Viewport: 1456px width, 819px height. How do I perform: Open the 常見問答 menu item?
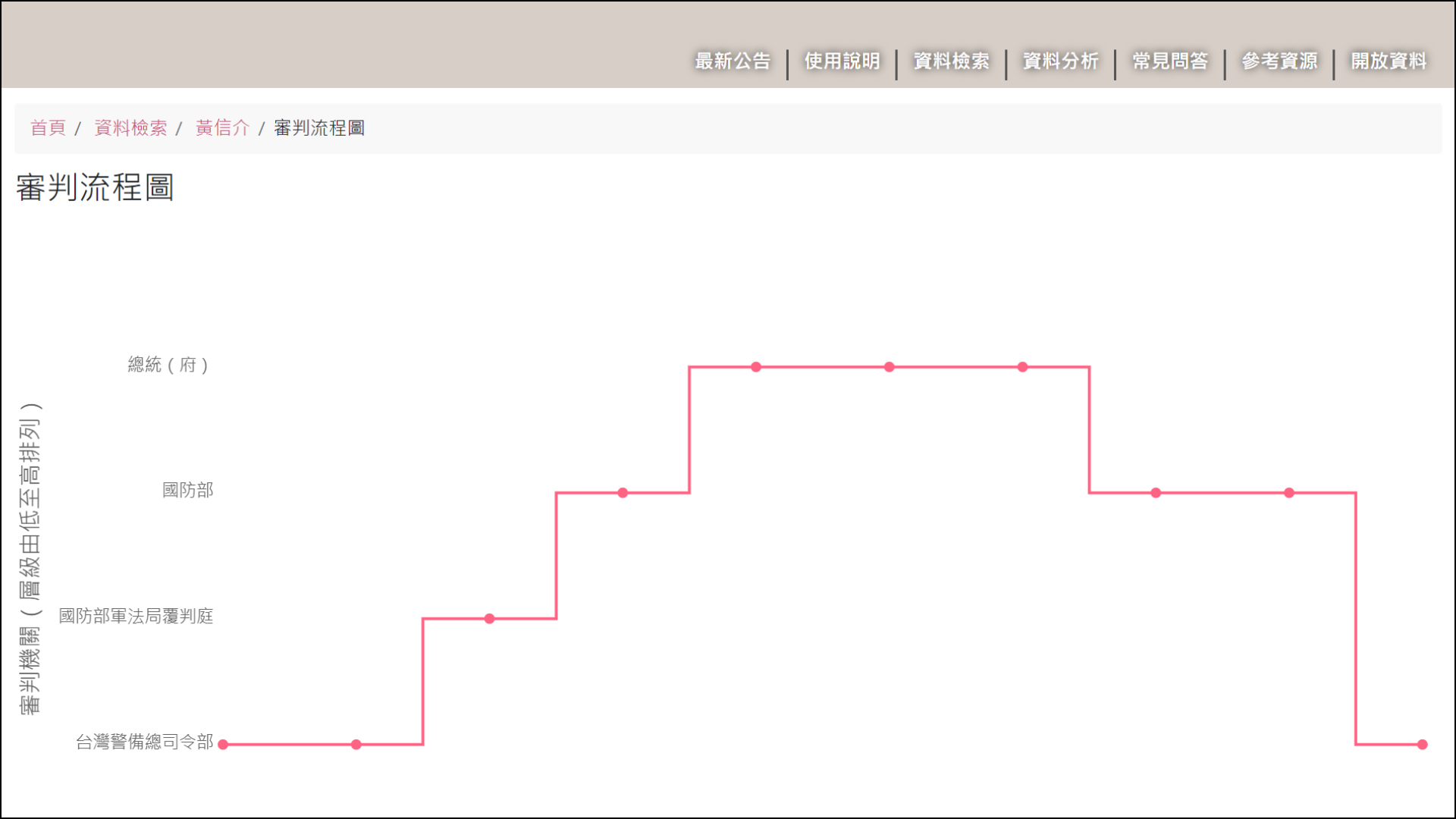tap(1170, 61)
